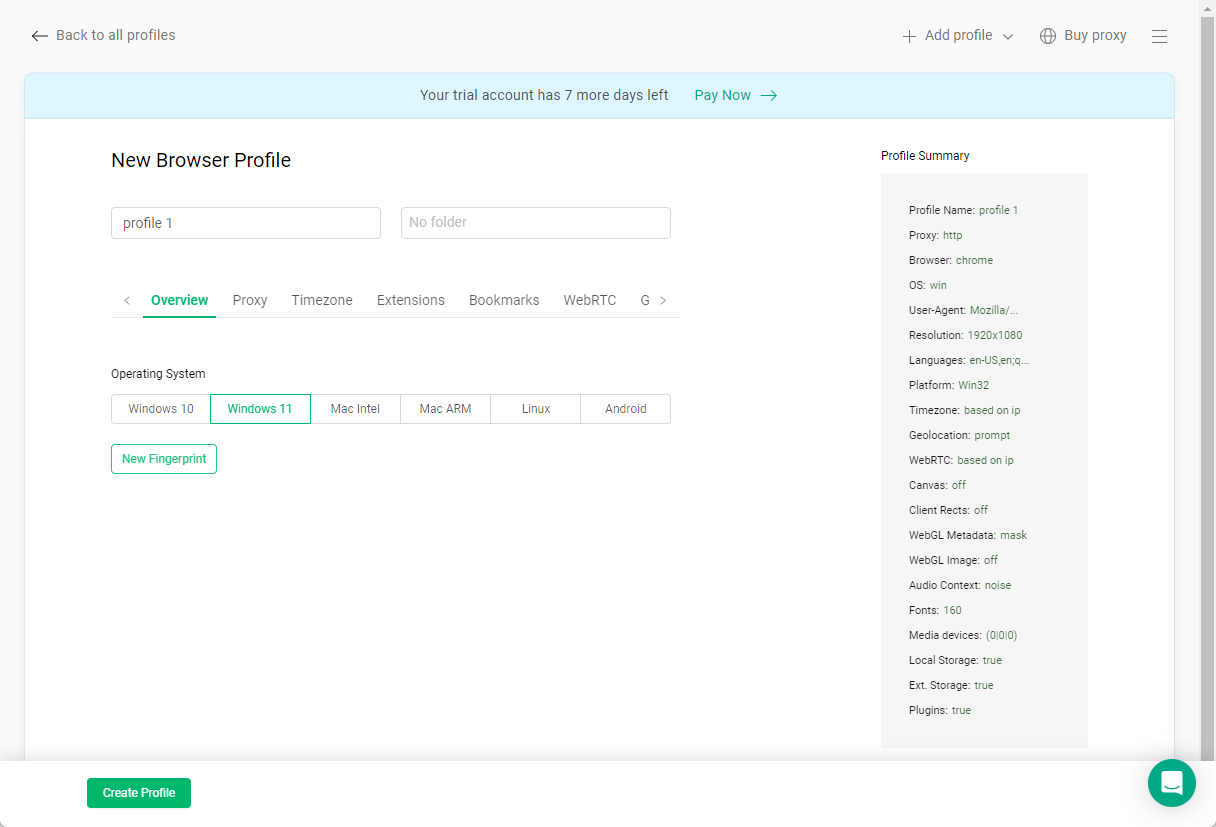1216x827 pixels.
Task: Switch to the WebRTC tab
Action: (590, 300)
